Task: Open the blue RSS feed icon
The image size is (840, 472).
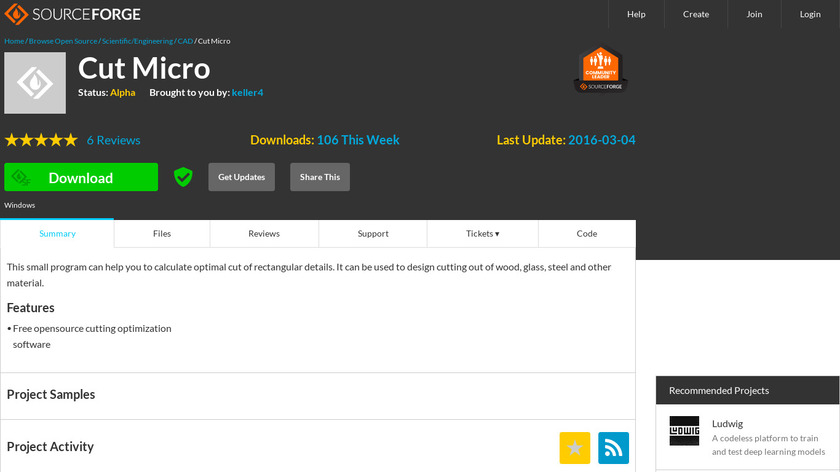Action: (613, 448)
